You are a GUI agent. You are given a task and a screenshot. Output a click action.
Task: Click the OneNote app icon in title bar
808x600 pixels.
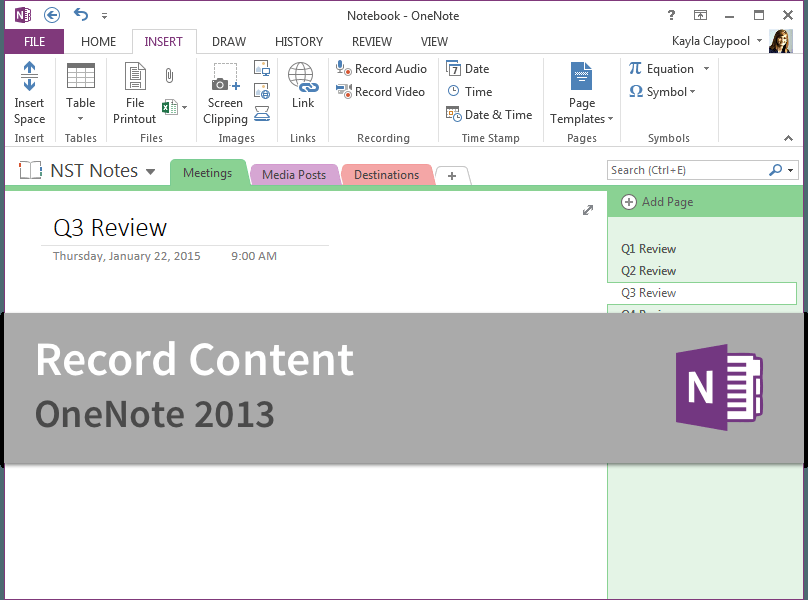pos(23,15)
